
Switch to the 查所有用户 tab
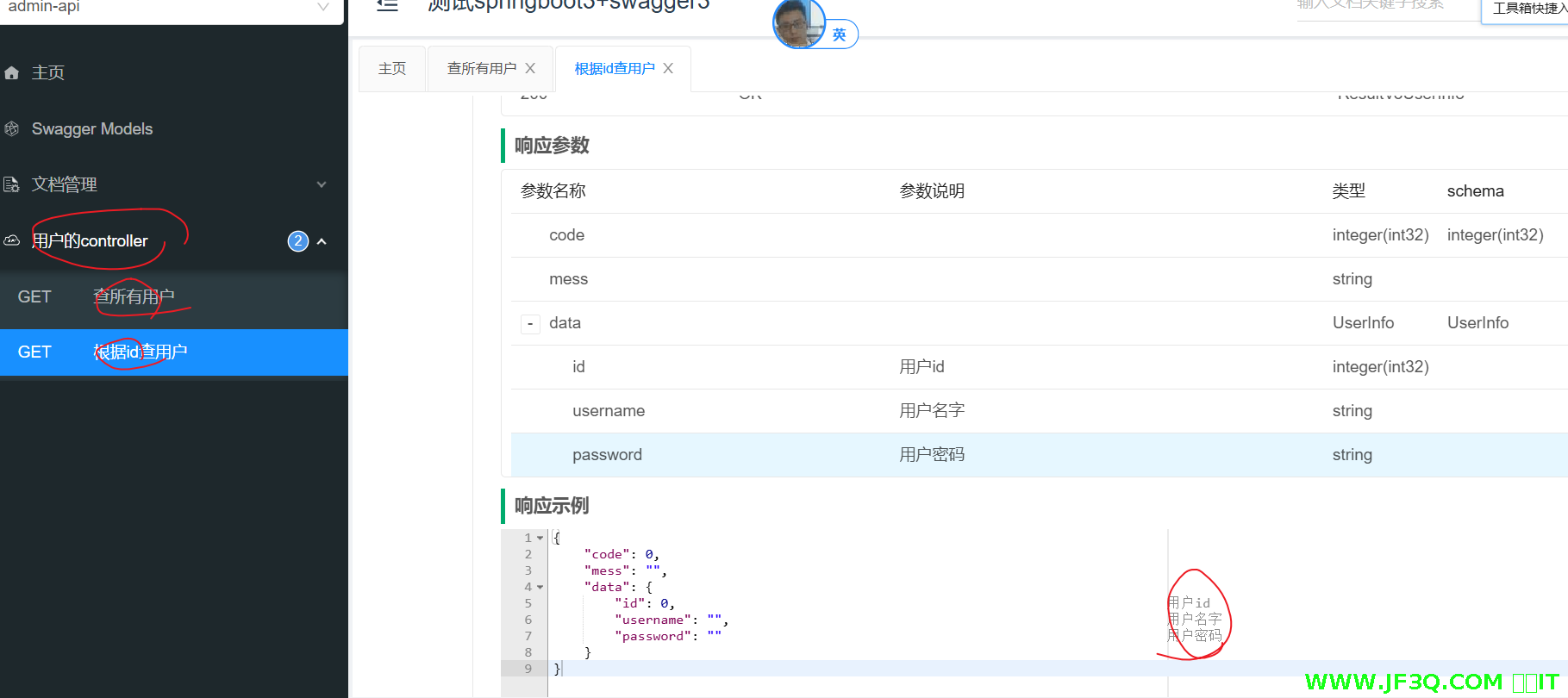point(481,69)
